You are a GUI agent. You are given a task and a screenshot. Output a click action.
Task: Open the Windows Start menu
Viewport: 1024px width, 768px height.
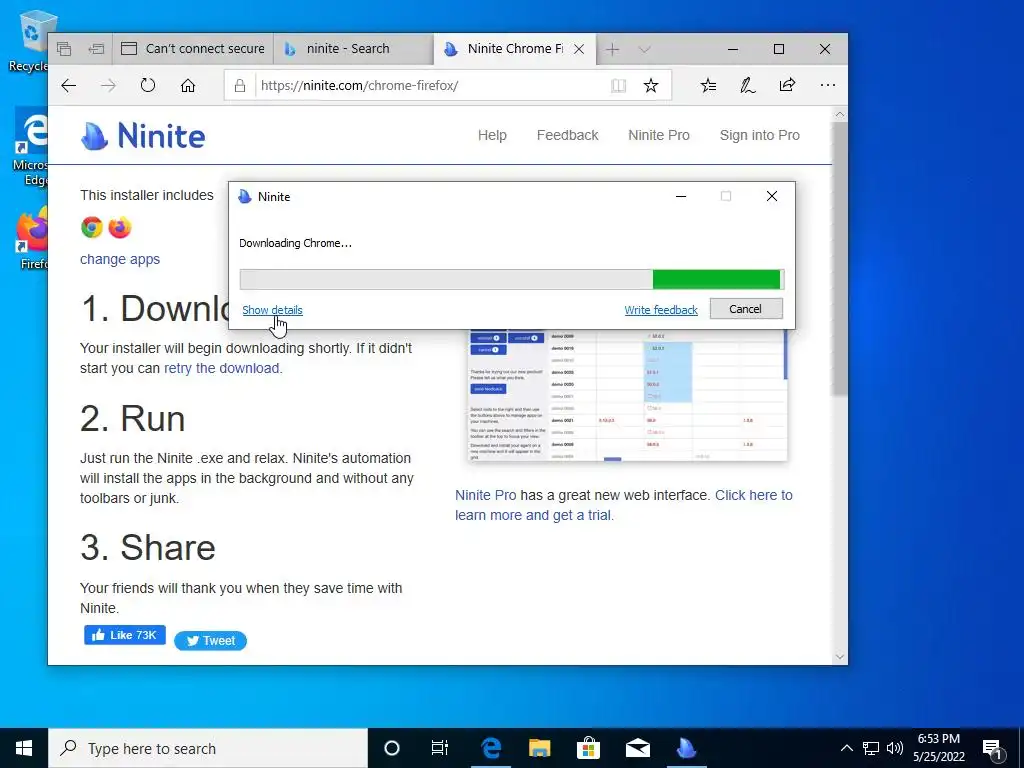[x=24, y=748]
